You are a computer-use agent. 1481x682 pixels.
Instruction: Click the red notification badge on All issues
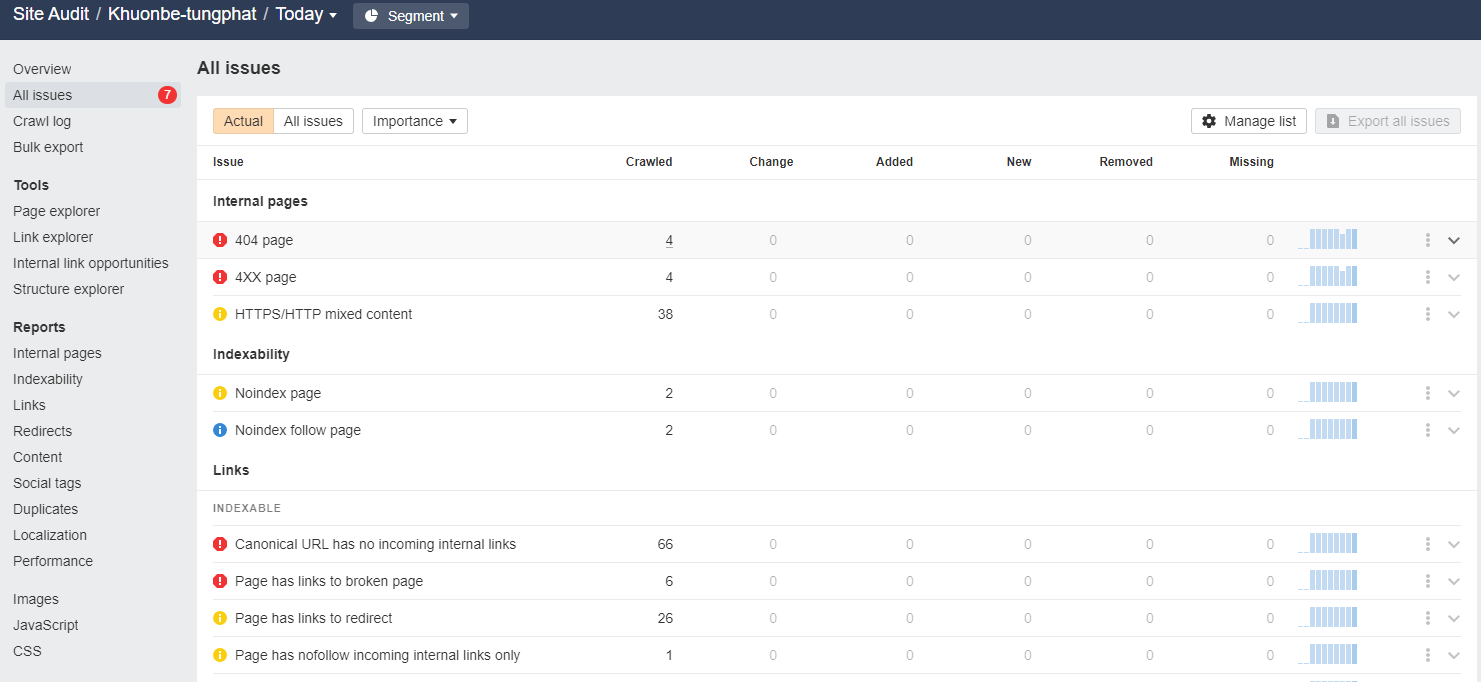coord(167,95)
